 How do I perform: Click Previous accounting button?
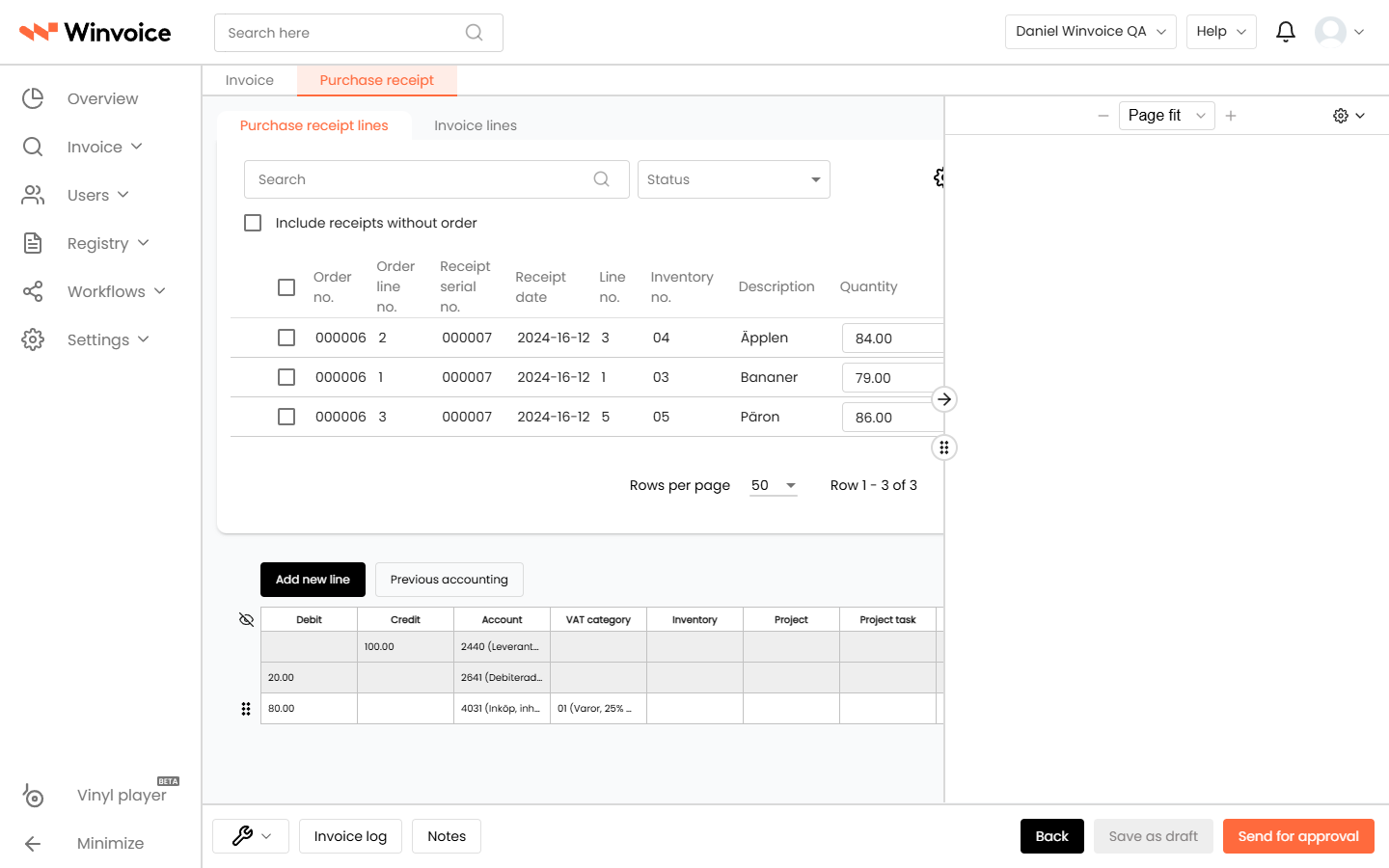click(449, 580)
